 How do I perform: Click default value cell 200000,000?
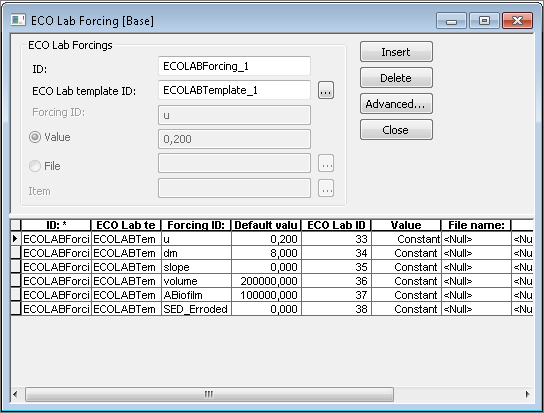pos(266,281)
